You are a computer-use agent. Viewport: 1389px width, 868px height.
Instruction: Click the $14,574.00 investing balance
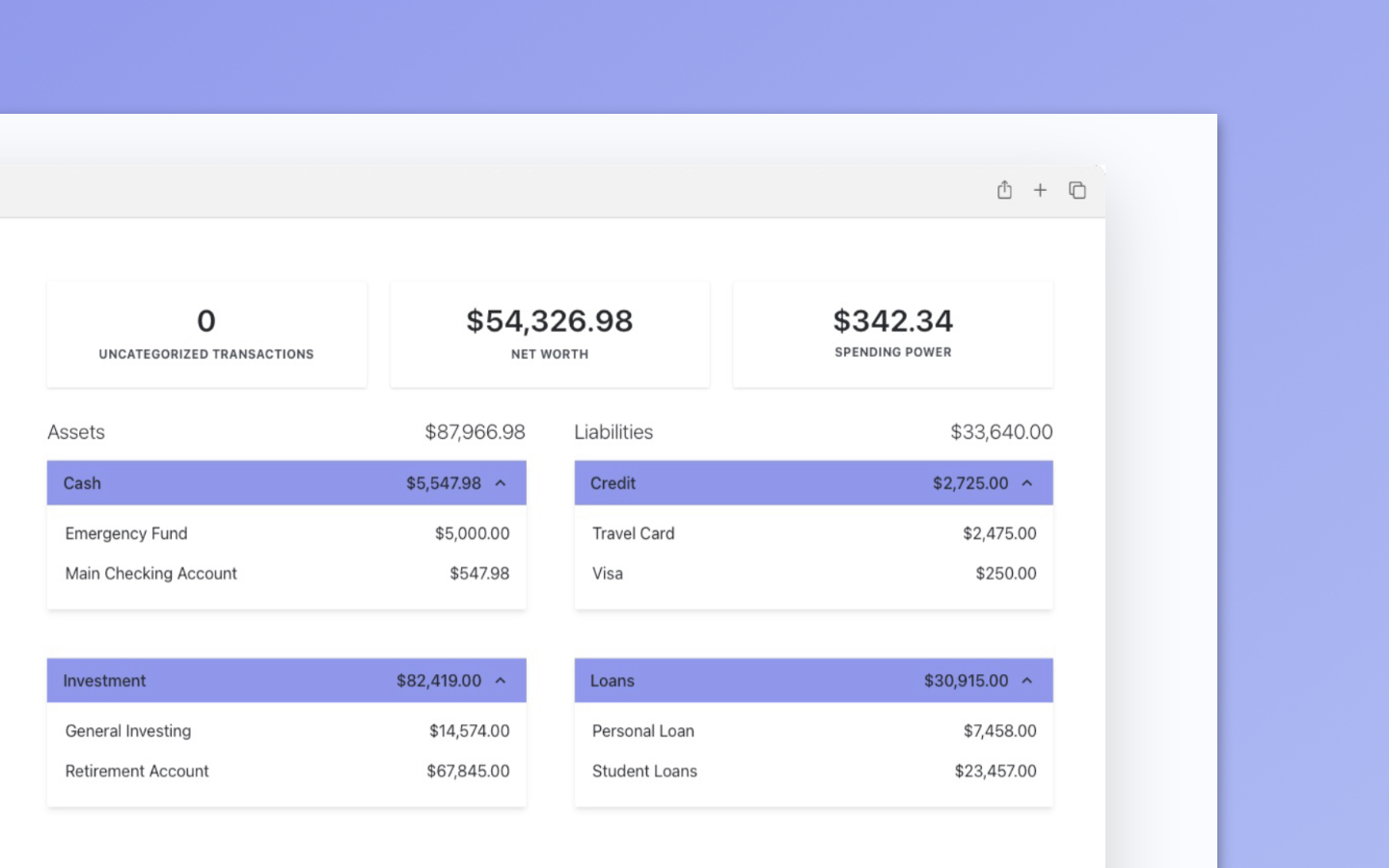coord(469,731)
